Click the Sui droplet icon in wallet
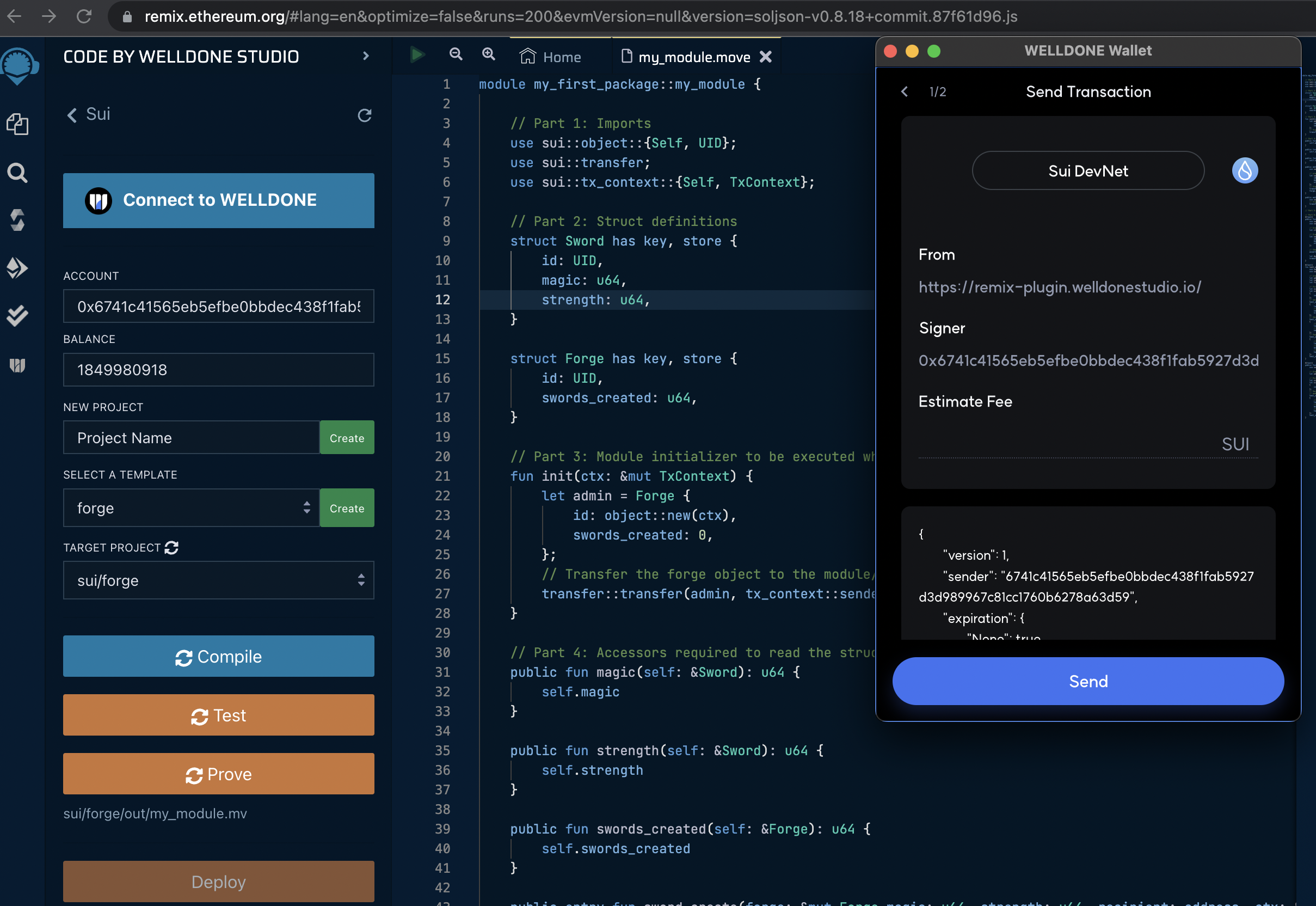The width and height of the screenshot is (1316, 906). [1245, 170]
